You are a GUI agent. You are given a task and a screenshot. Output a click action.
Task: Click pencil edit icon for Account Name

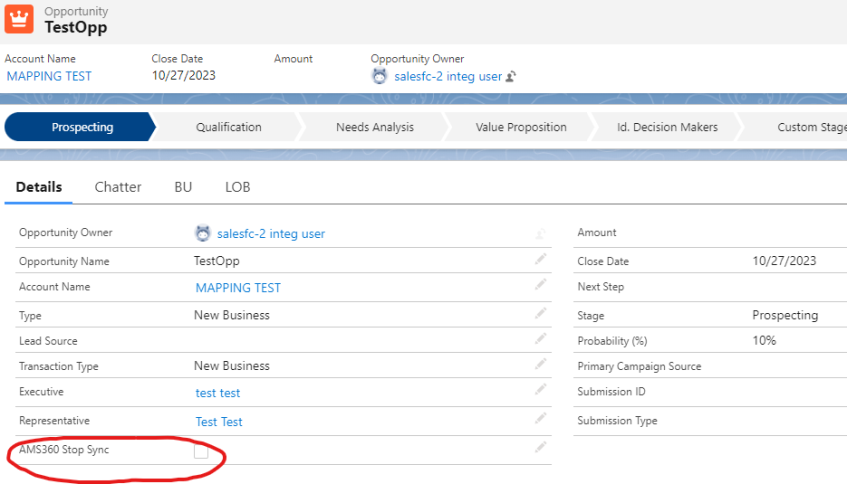tap(540, 285)
